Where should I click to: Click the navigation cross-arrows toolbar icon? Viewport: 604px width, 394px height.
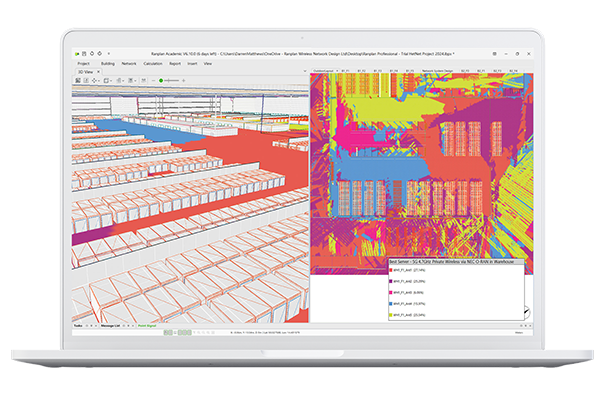(94, 80)
